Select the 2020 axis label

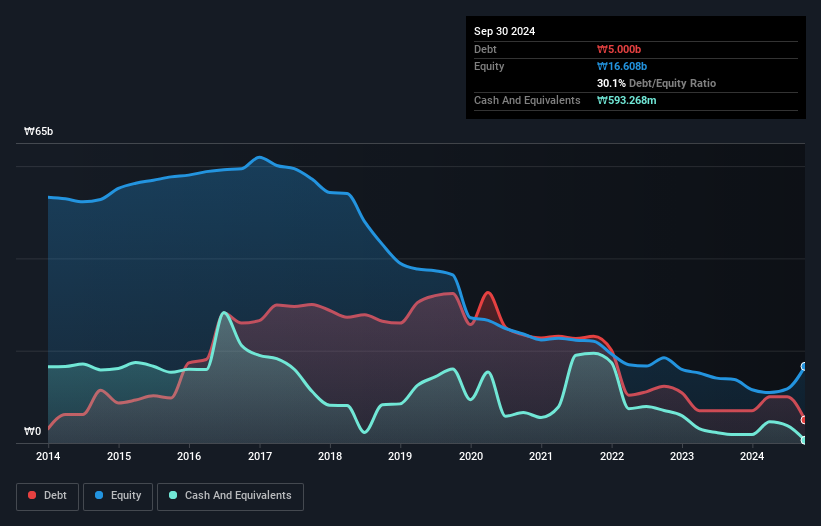tap(471, 456)
